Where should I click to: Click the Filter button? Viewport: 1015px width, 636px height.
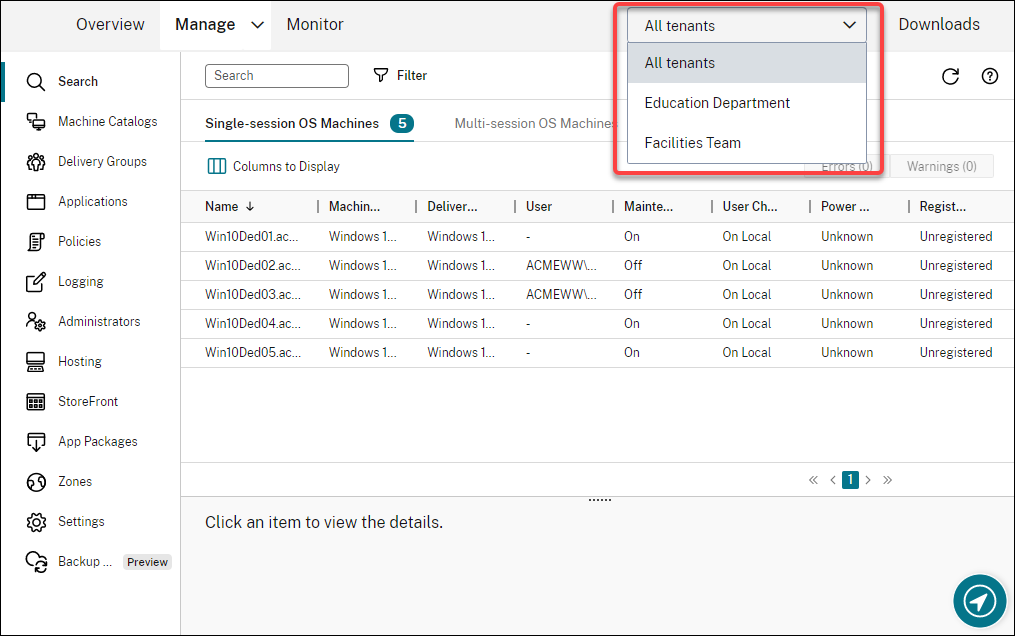pyautogui.click(x=400, y=76)
